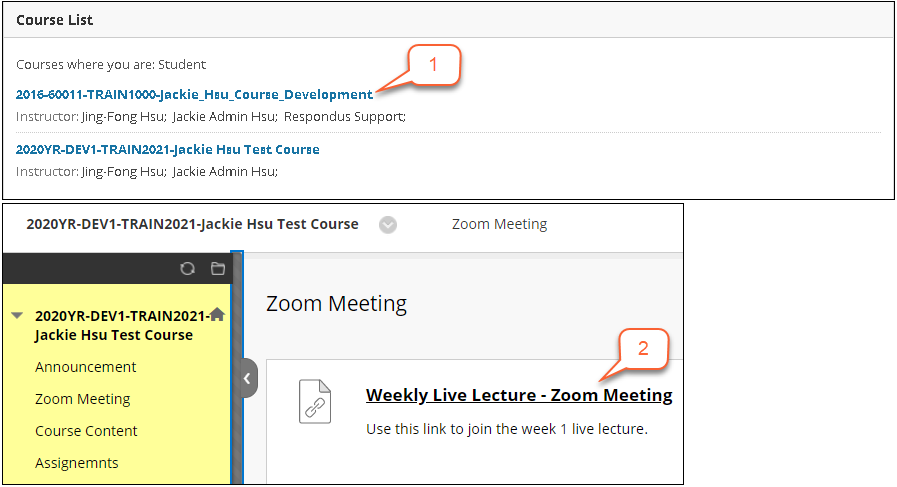Collapse the course menu with the arrow handle
This screenshot has height=487, width=897.
coord(248,378)
